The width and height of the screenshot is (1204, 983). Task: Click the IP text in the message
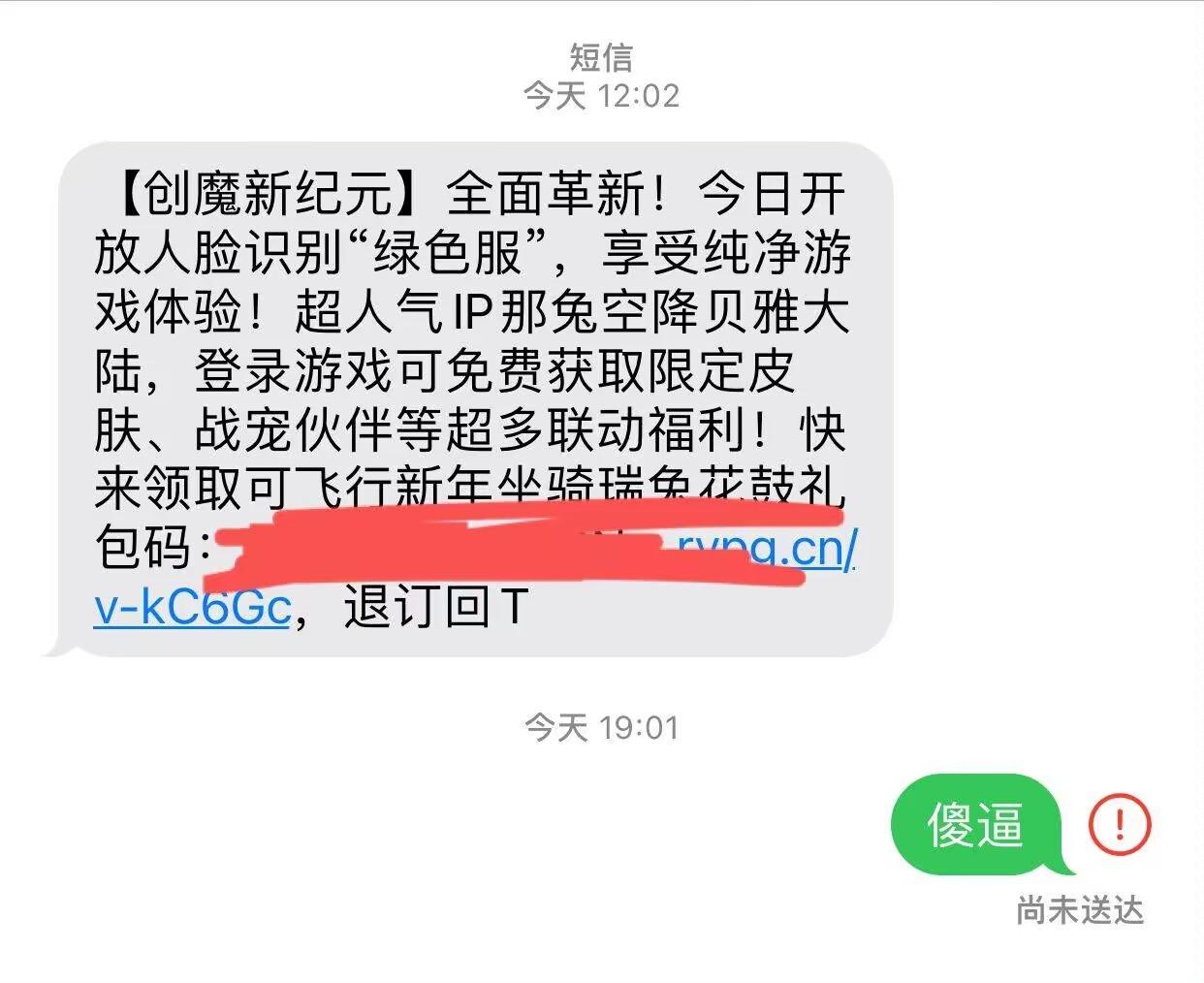pos(474,313)
